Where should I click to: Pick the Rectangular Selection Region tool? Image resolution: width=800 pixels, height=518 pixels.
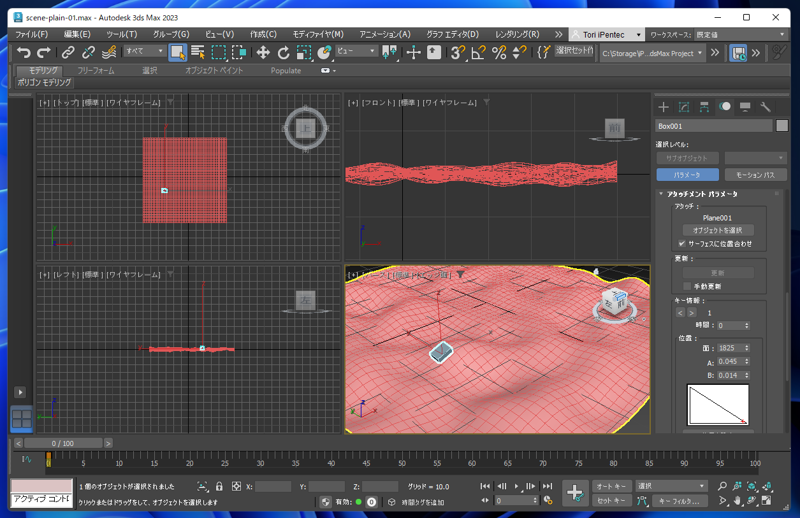pos(218,52)
